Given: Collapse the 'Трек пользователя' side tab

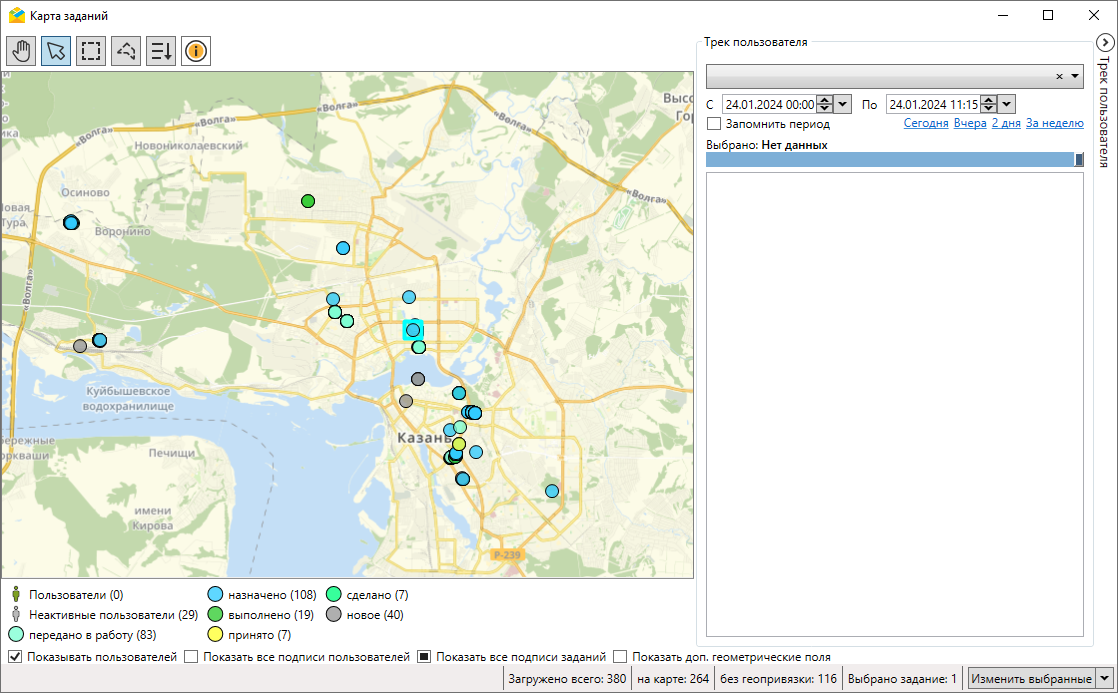Looking at the screenshot, I should click(x=1104, y=43).
